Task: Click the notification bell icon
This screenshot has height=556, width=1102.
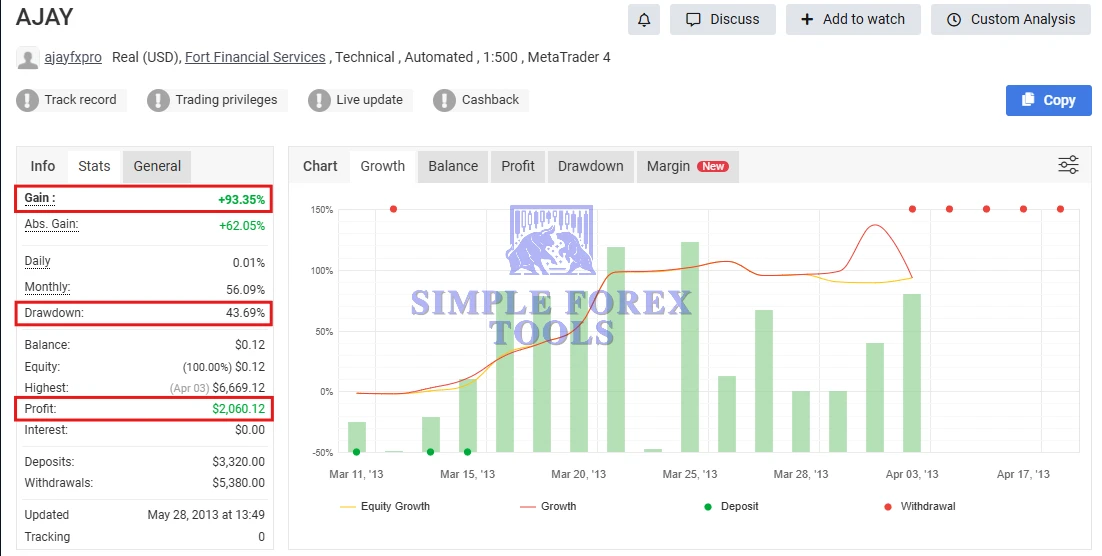Action: coord(644,20)
